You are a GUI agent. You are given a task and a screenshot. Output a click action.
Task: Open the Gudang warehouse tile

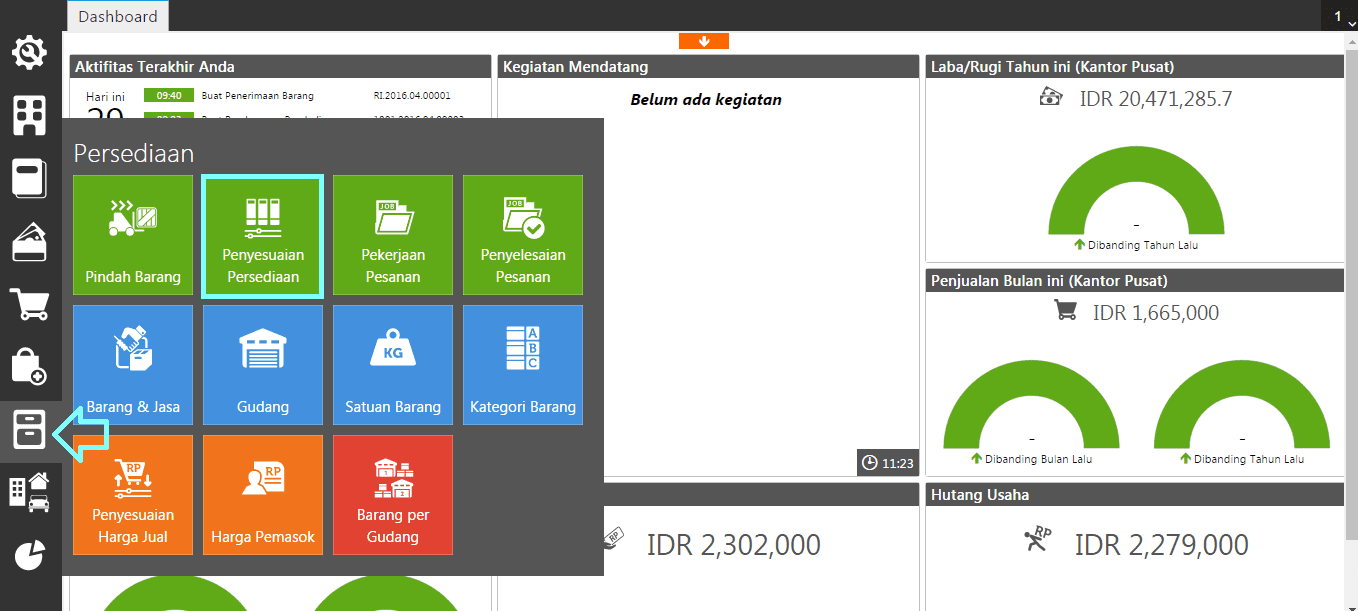263,365
